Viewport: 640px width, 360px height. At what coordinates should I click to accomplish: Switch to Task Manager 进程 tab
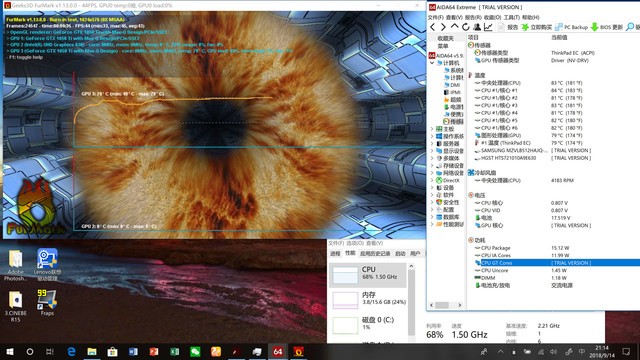pos(335,253)
